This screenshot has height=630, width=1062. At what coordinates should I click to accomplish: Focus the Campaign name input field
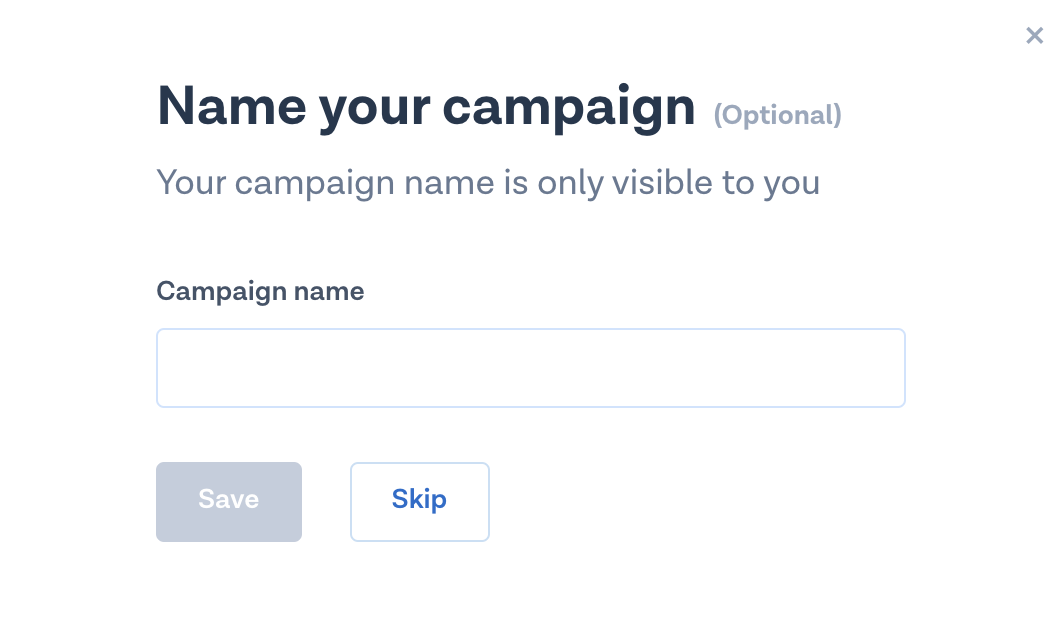point(530,368)
